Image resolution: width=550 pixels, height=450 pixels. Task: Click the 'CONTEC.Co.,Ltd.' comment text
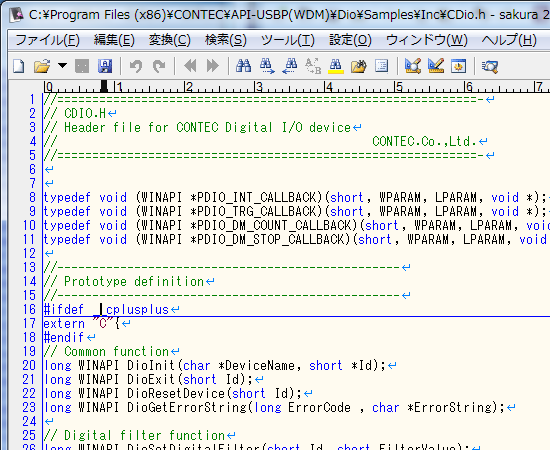click(x=425, y=141)
